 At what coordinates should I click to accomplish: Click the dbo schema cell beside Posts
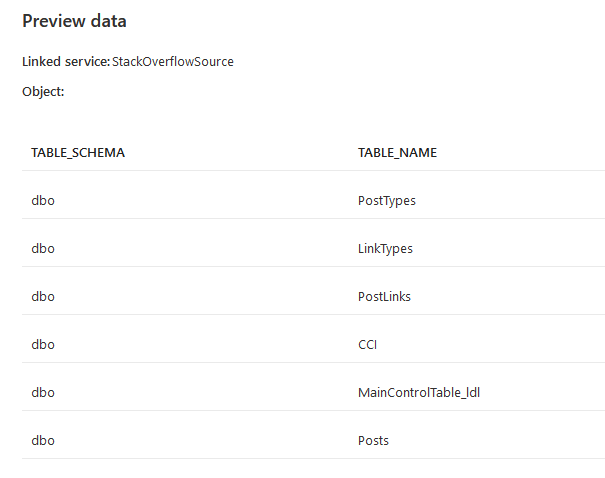coord(43,440)
